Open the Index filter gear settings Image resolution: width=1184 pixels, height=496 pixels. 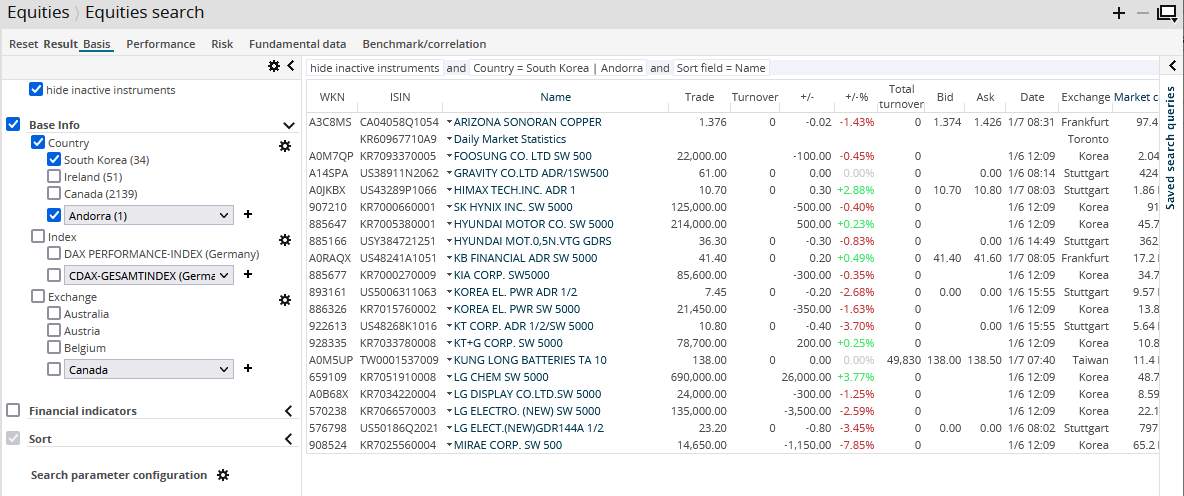pos(284,240)
